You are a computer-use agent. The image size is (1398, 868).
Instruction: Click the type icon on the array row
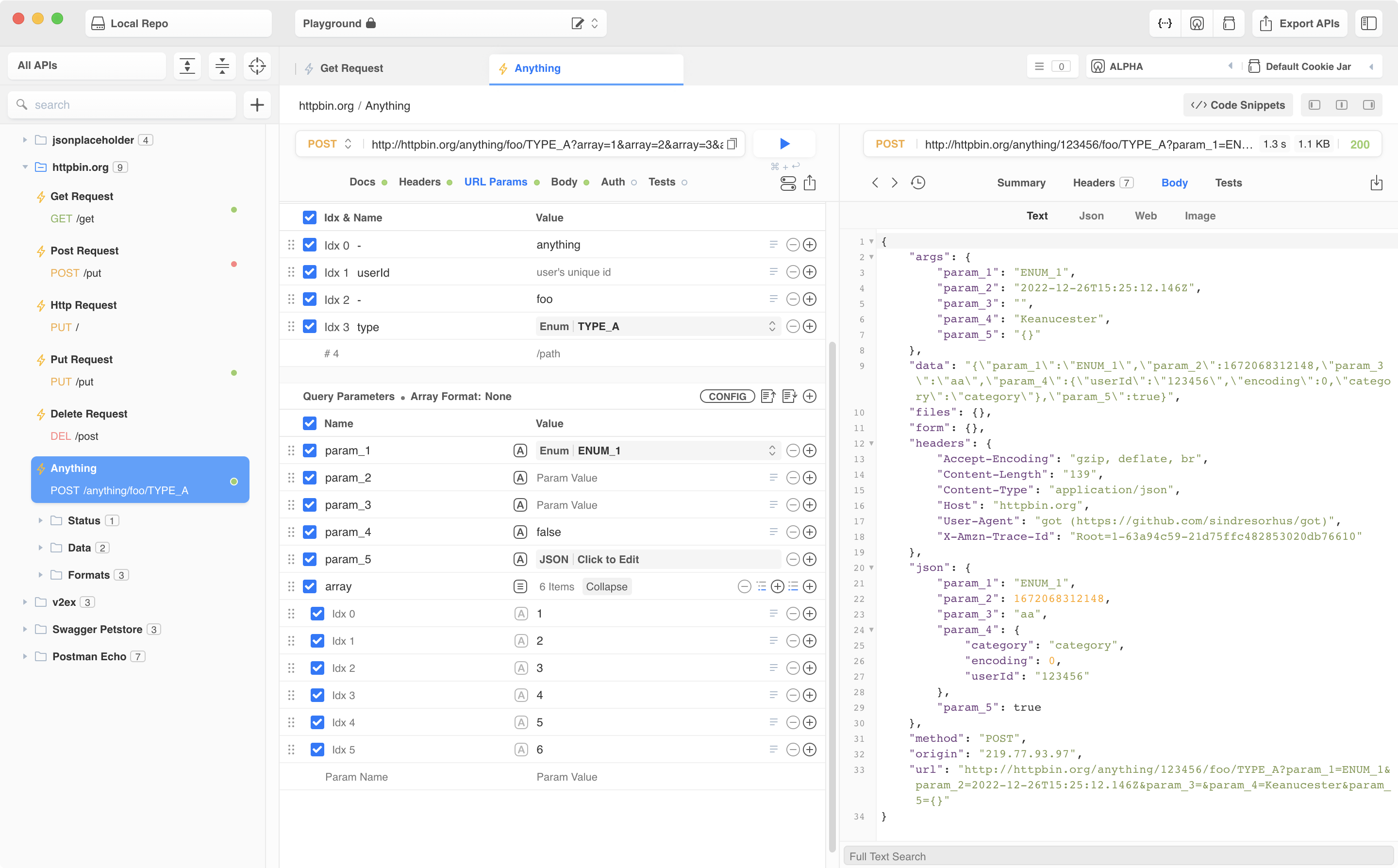click(520, 587)
